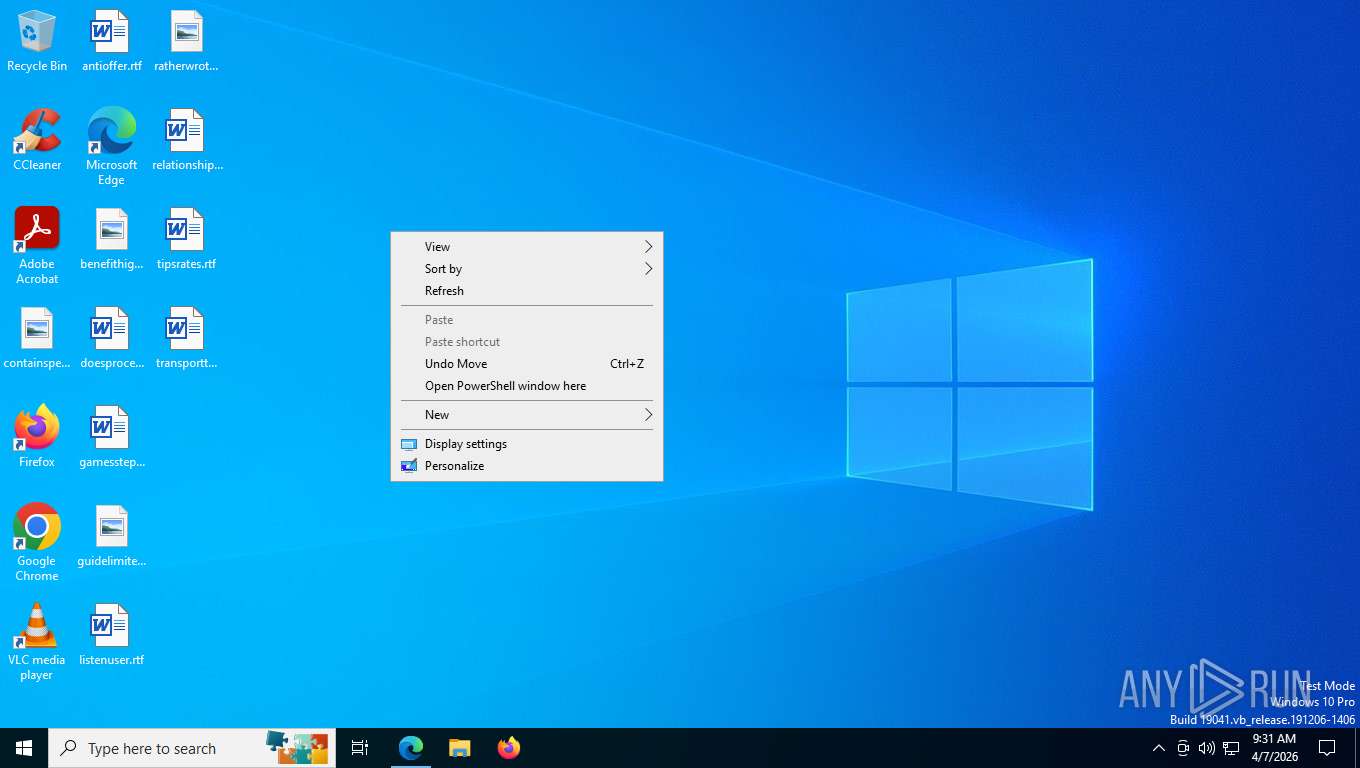Select the VLC media player shortcut
Image resolution: width=1360 pixels, height=768 pixels.
pos(37,642)
